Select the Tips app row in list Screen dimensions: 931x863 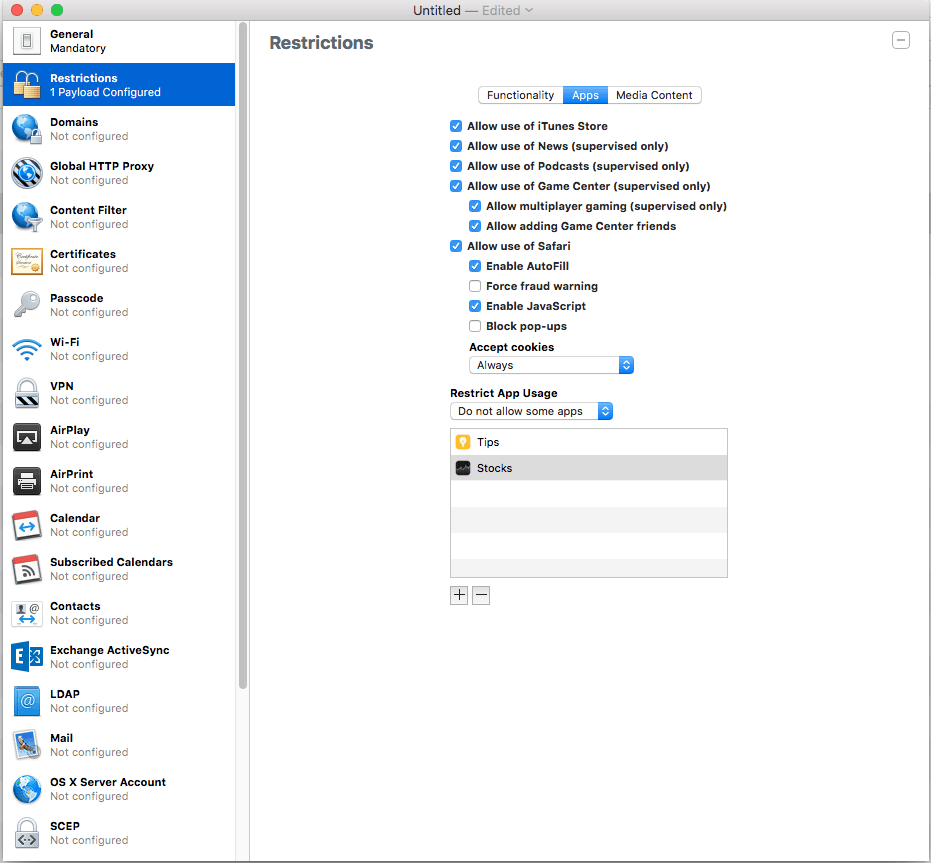tap(588, 442)
